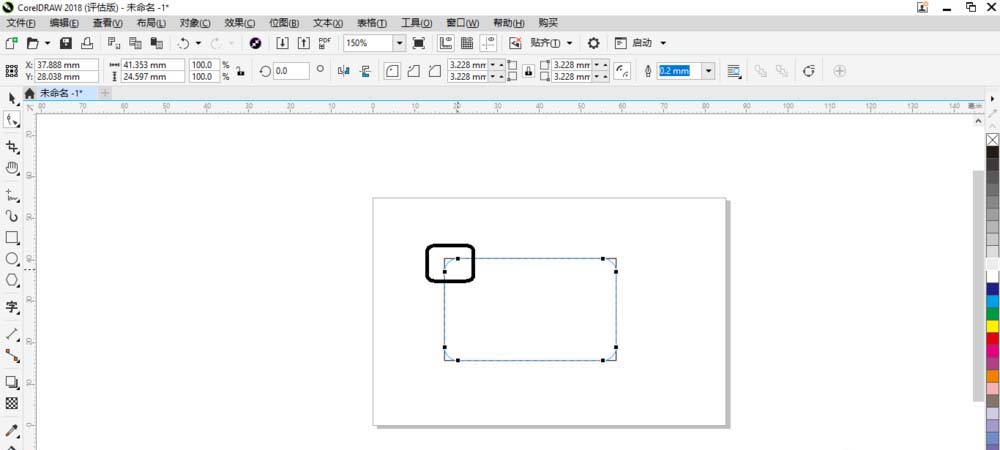
Task: Click the object origin grid
Action: pyautogui.click(x=11, y=71)
